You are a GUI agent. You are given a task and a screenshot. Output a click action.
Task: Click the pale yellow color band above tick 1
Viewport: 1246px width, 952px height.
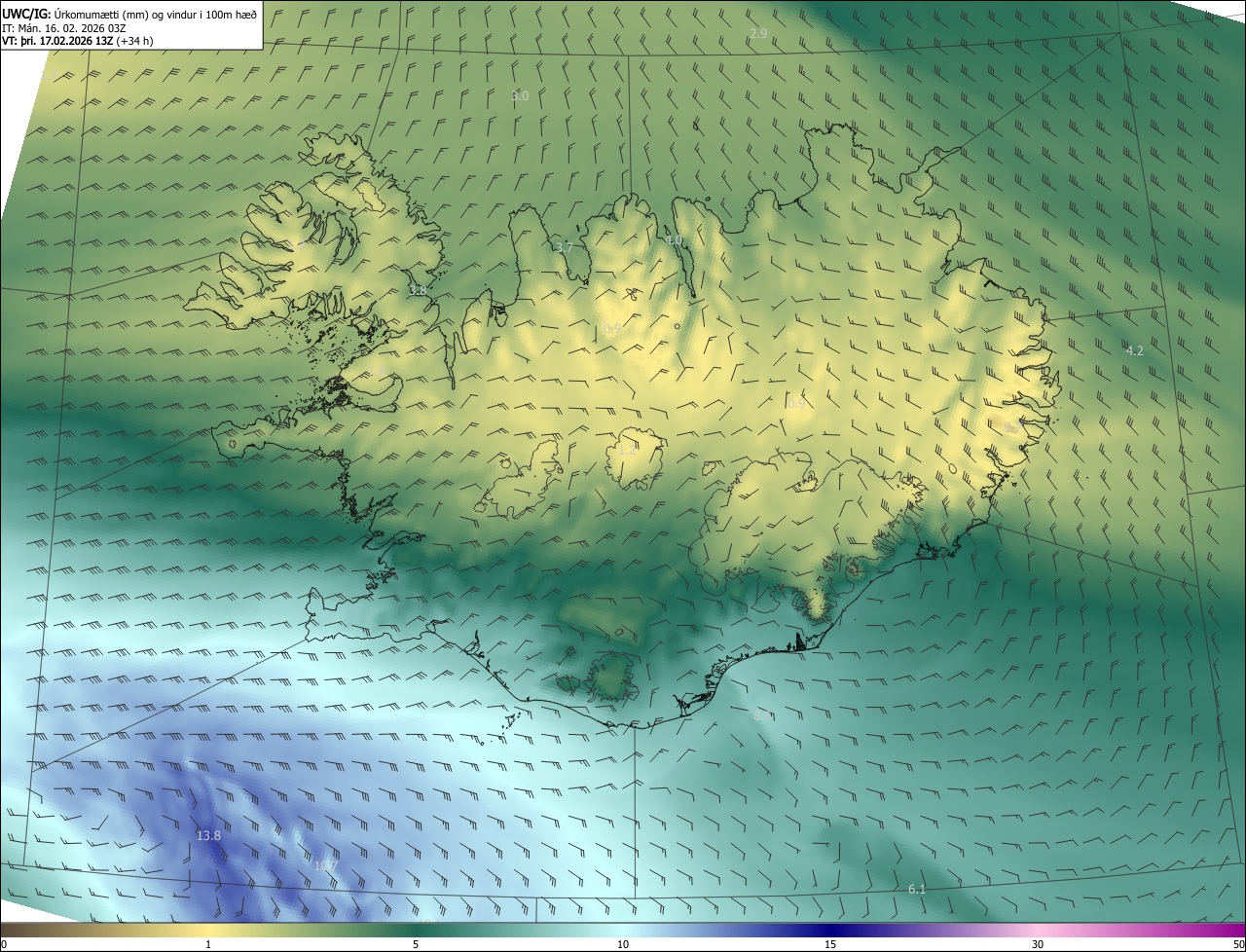pyautogui.click(x=208, y=930)
